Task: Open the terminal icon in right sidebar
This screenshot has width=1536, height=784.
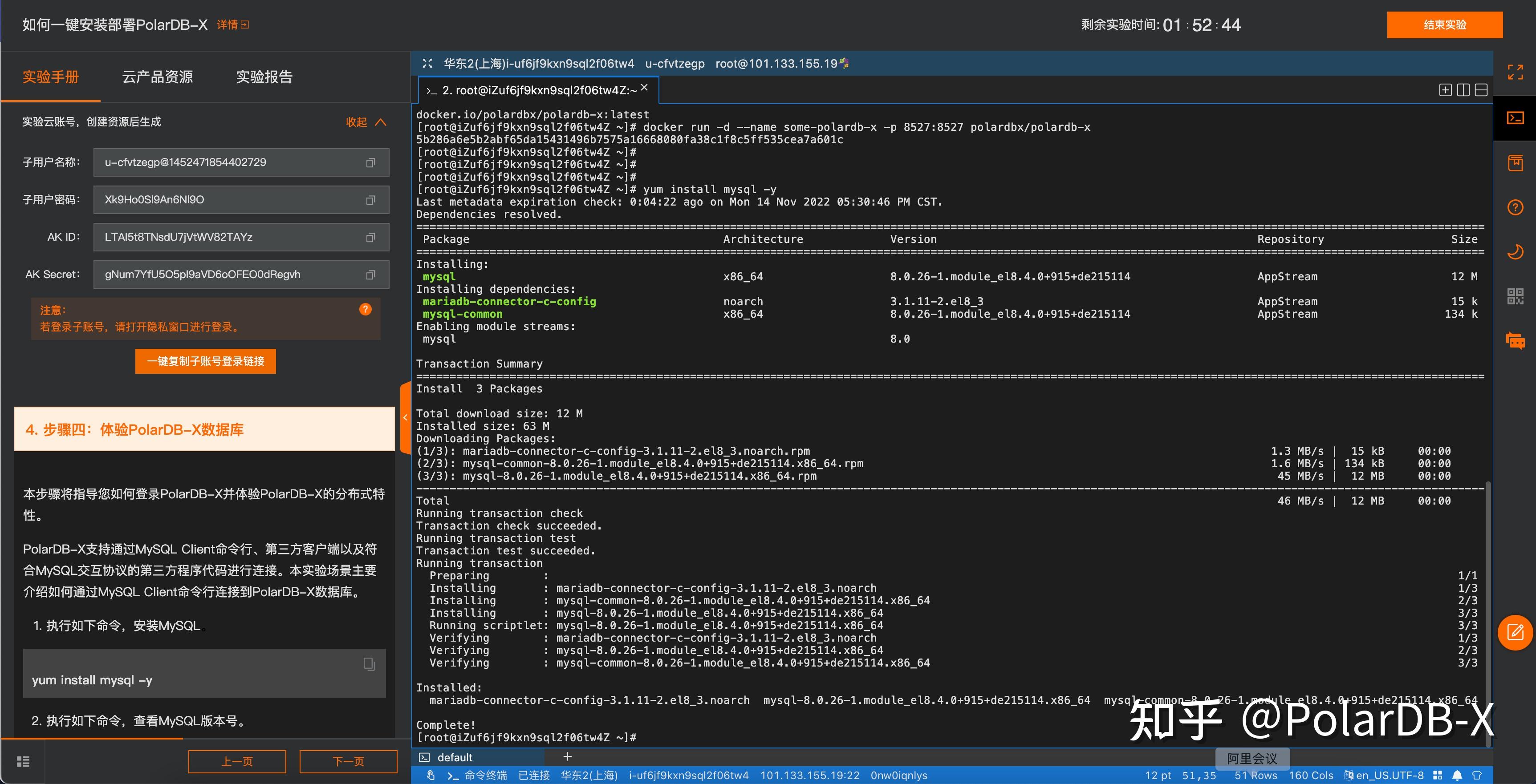Action: tap(1515, 118)
